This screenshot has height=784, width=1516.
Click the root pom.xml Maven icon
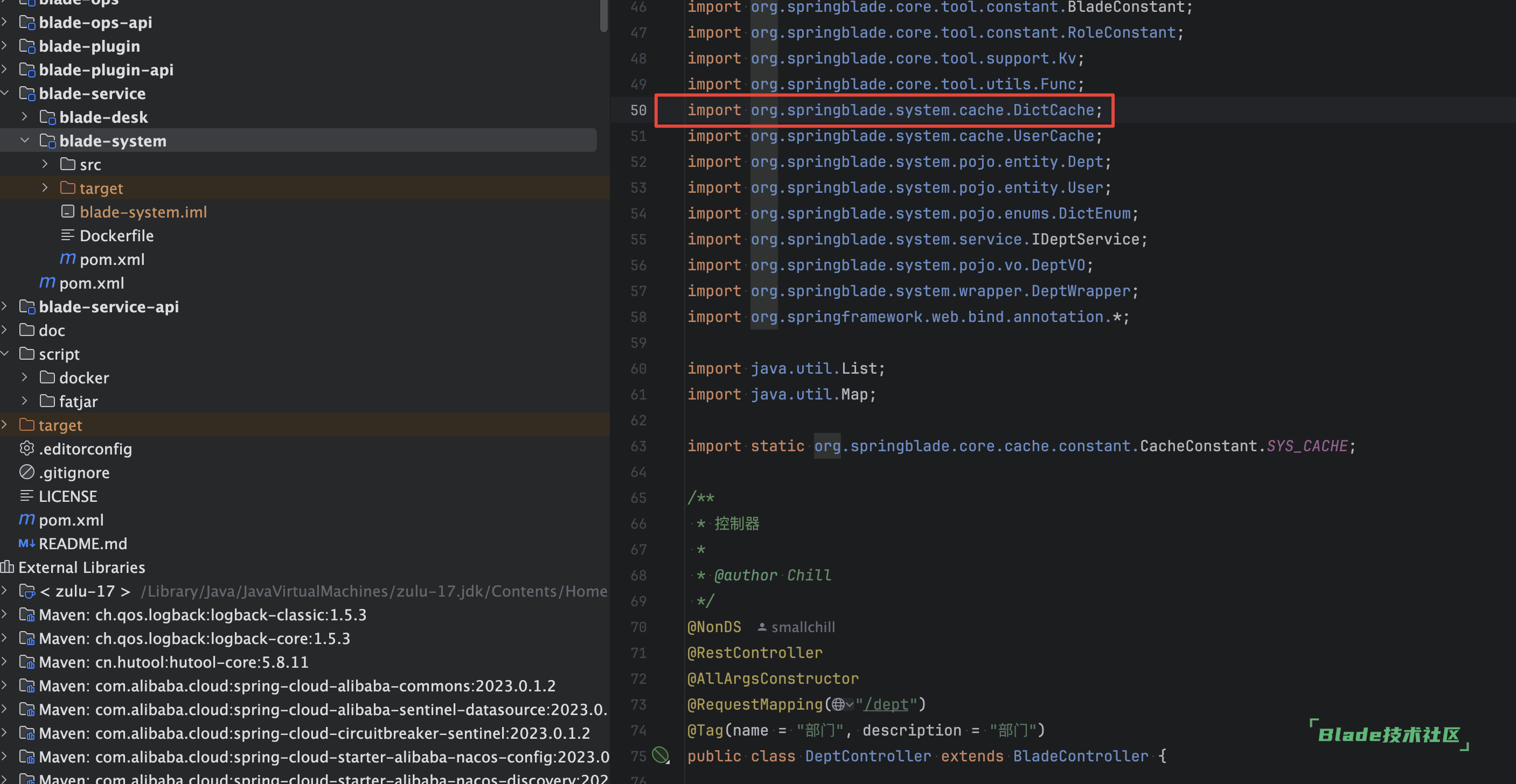coord(26,520)
